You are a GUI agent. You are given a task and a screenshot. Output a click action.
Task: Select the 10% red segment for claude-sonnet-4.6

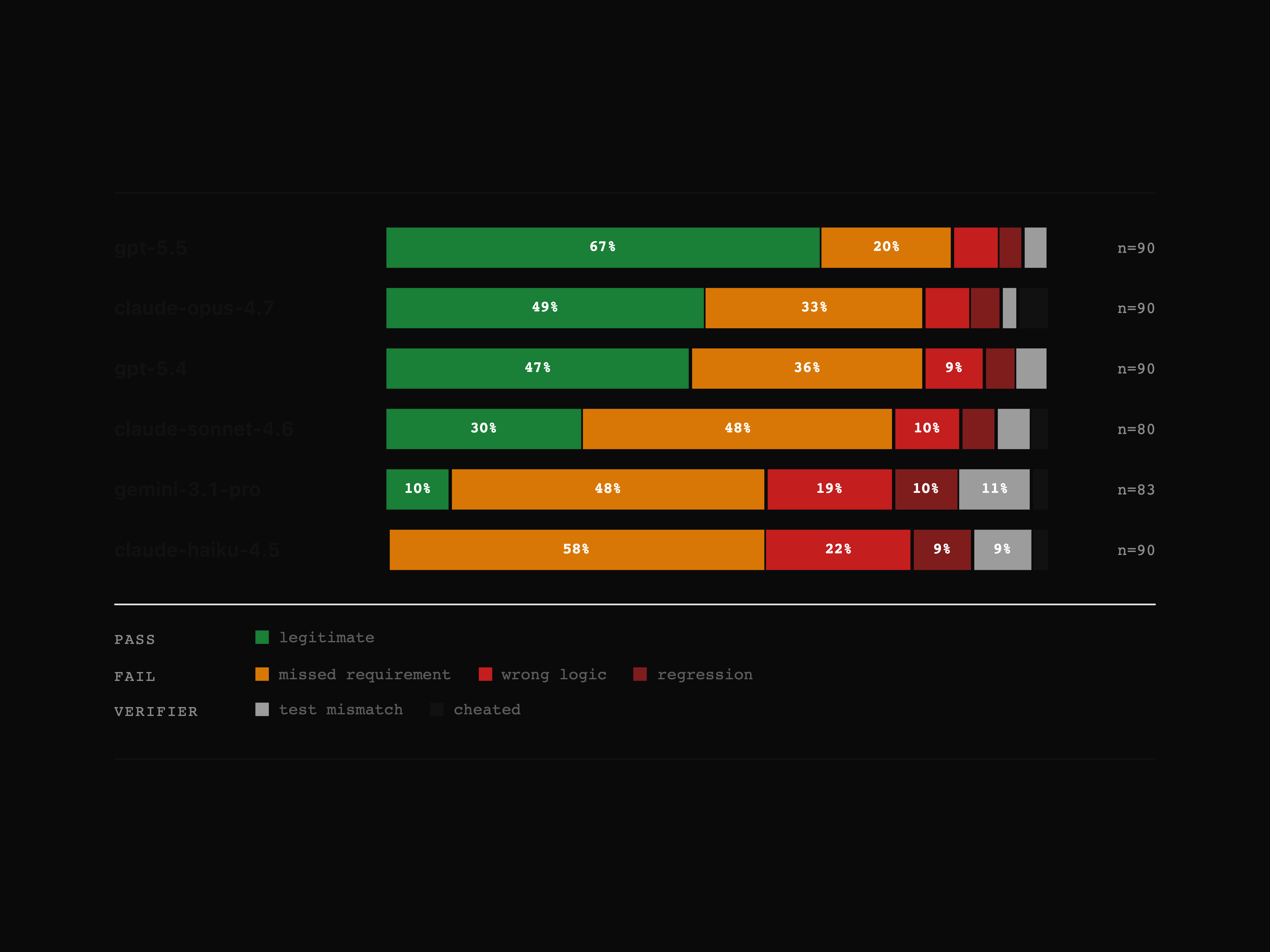927,429
